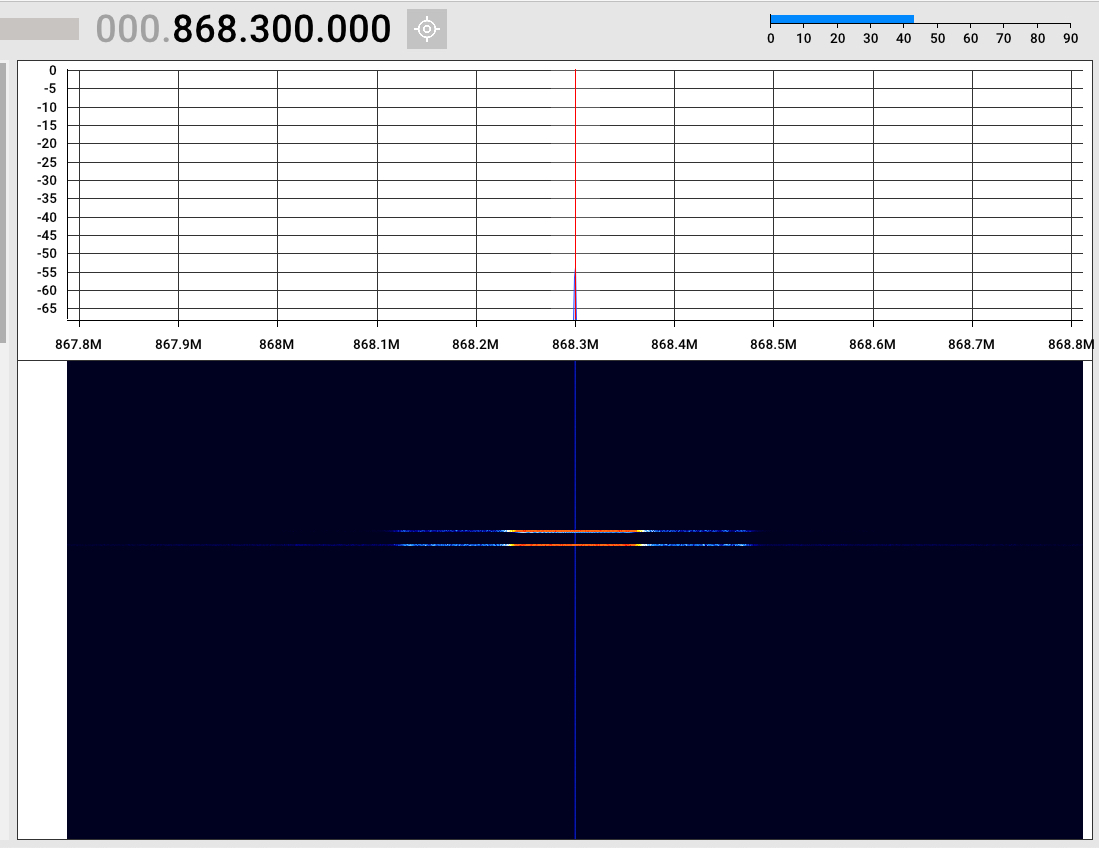Click the 868.7M frequency axis label
This screenshot has height=848, width=1099.
coord(971,344)
